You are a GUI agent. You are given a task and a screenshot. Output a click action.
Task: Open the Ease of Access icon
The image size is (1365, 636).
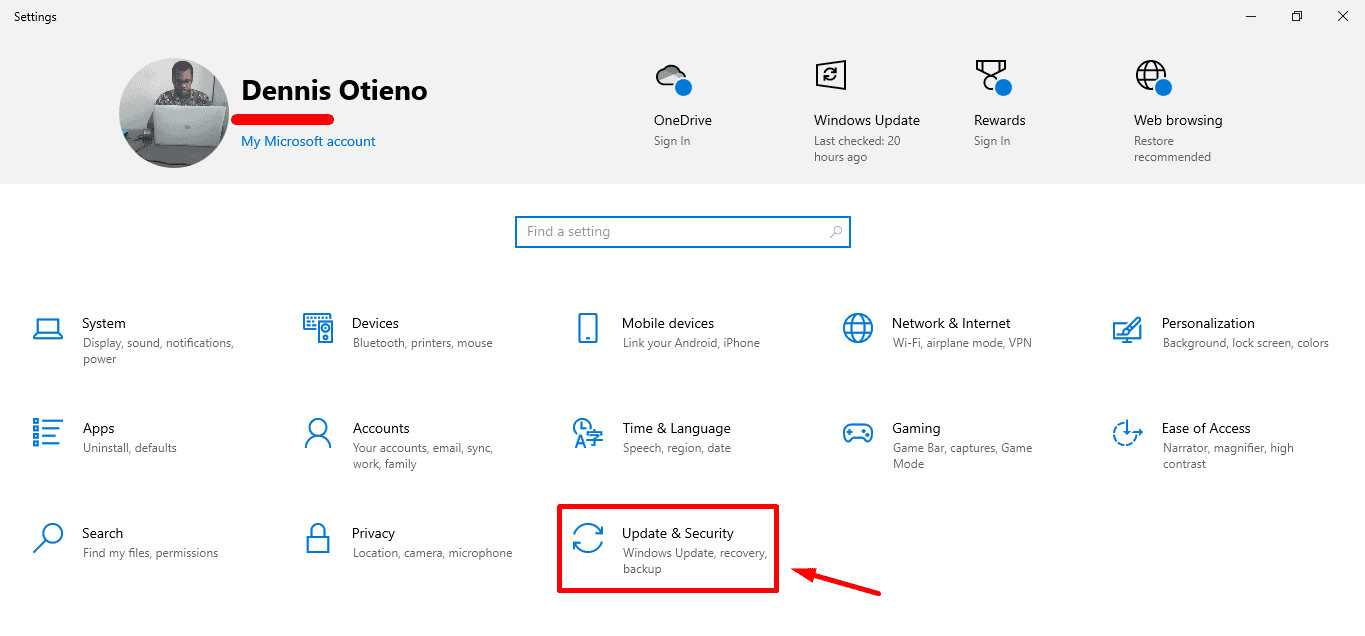[x=1127, y=433]
